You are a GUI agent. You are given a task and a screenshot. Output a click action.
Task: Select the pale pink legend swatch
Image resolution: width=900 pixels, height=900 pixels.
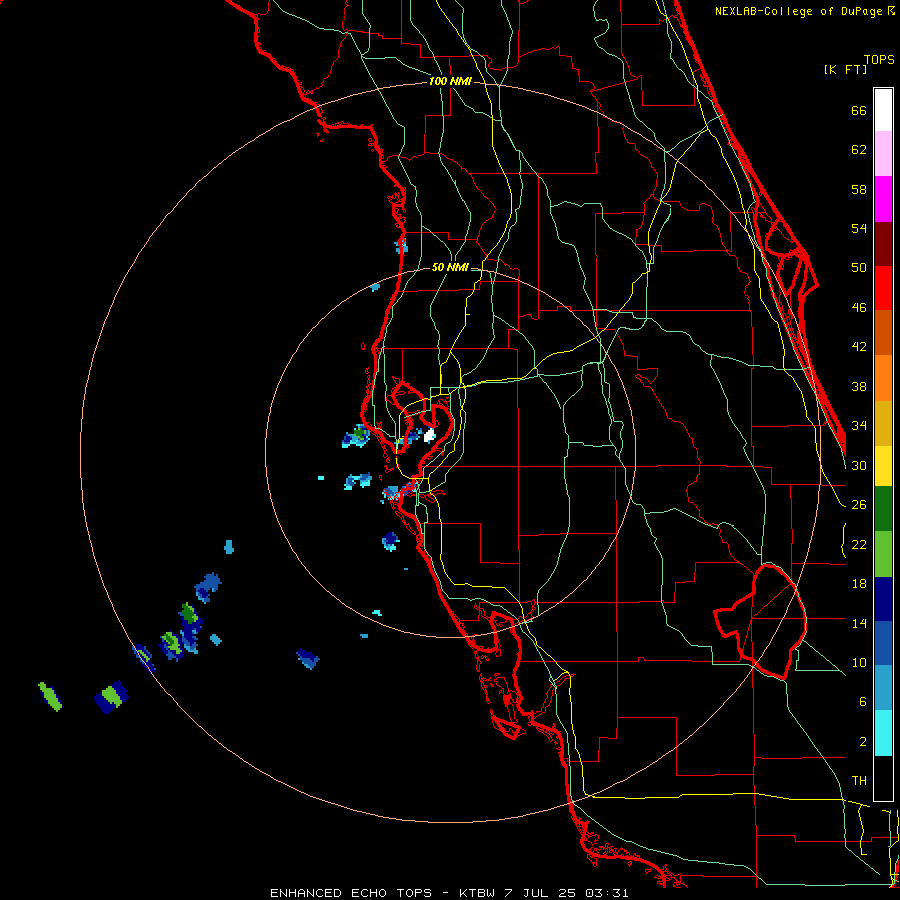883,153
